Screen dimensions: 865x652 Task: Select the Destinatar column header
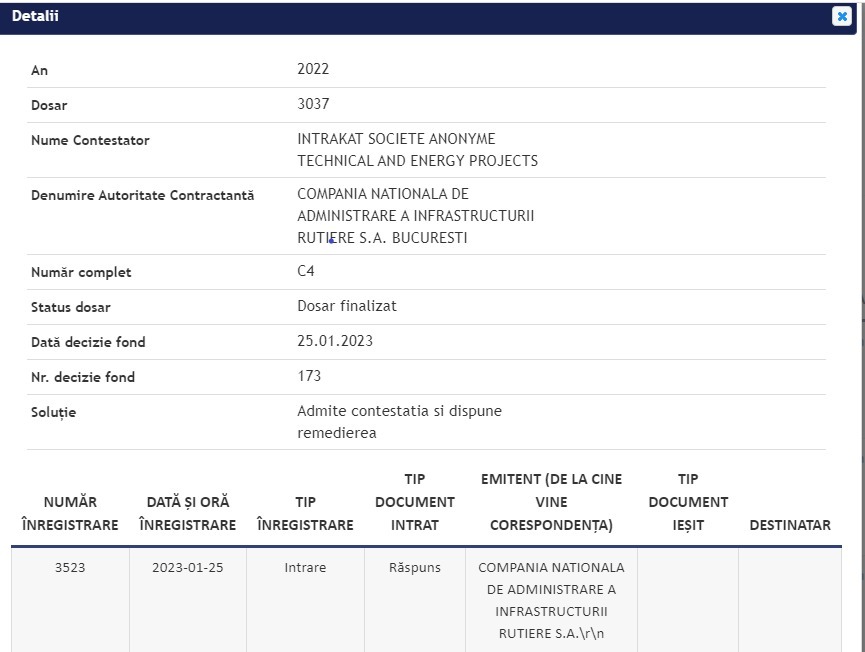(x=790, y=525)
